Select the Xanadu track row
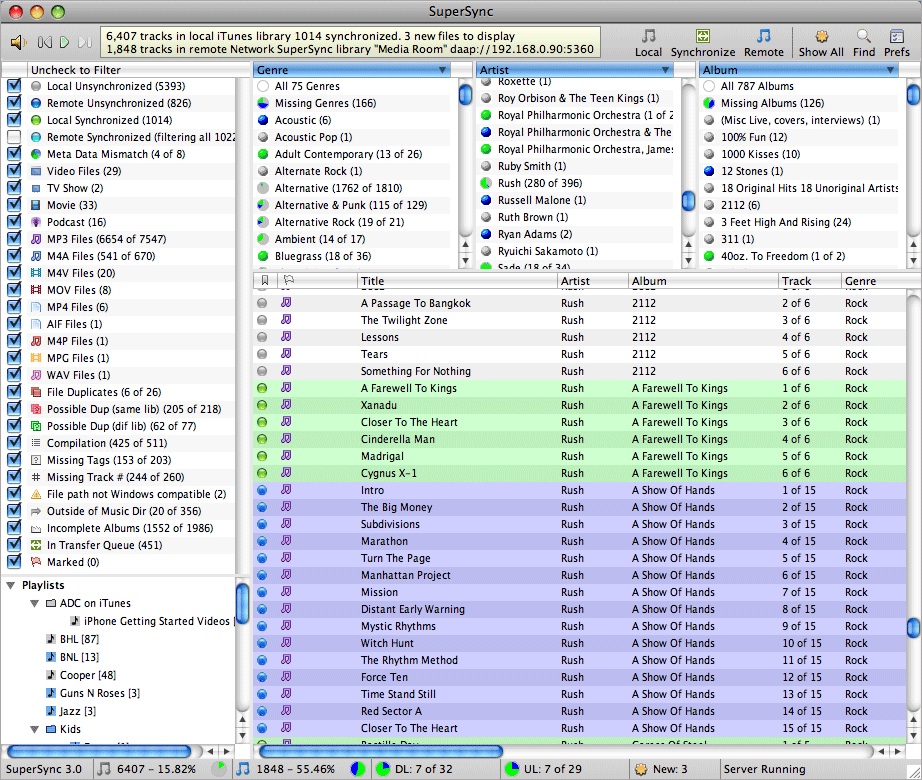The height and width of the screenshot is (780, 922). tap(579, 405)
